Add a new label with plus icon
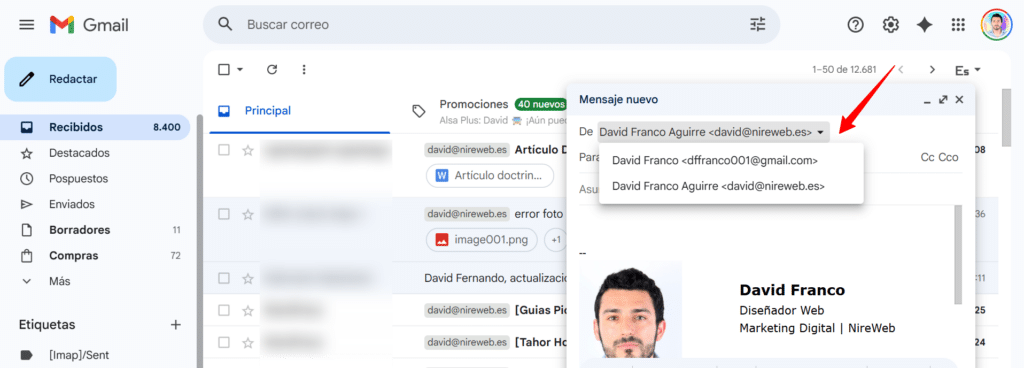The image size is (1024, 368). coord(175,324)
